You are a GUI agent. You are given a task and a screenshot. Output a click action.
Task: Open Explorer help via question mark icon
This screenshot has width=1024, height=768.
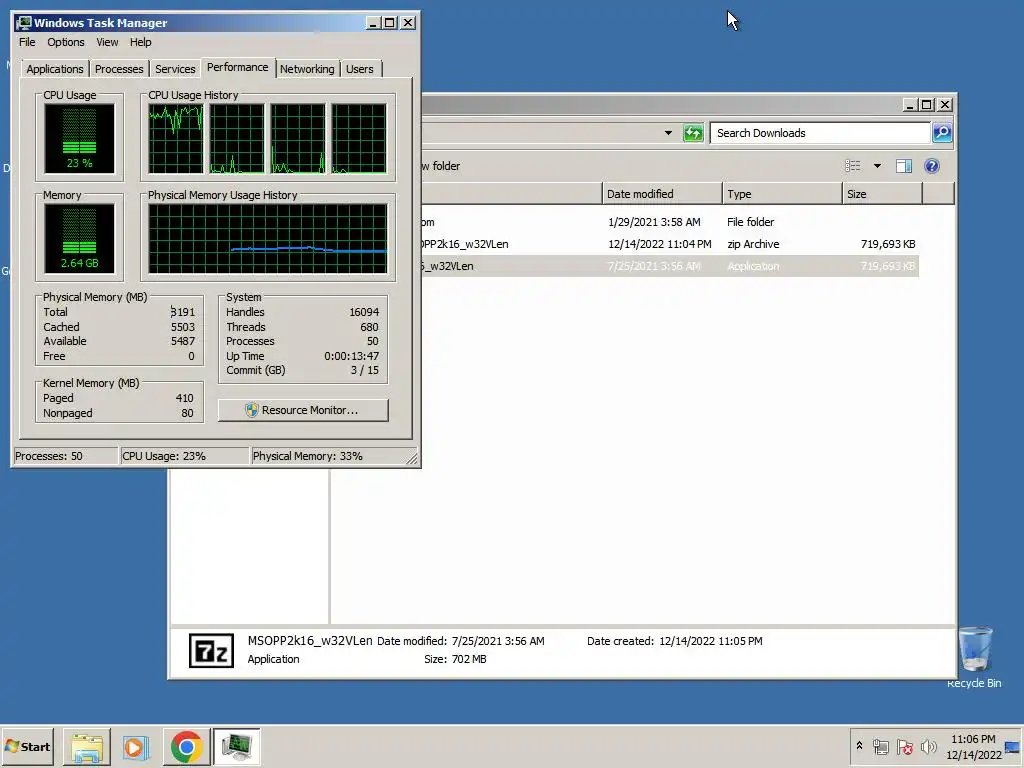point(932,166)
